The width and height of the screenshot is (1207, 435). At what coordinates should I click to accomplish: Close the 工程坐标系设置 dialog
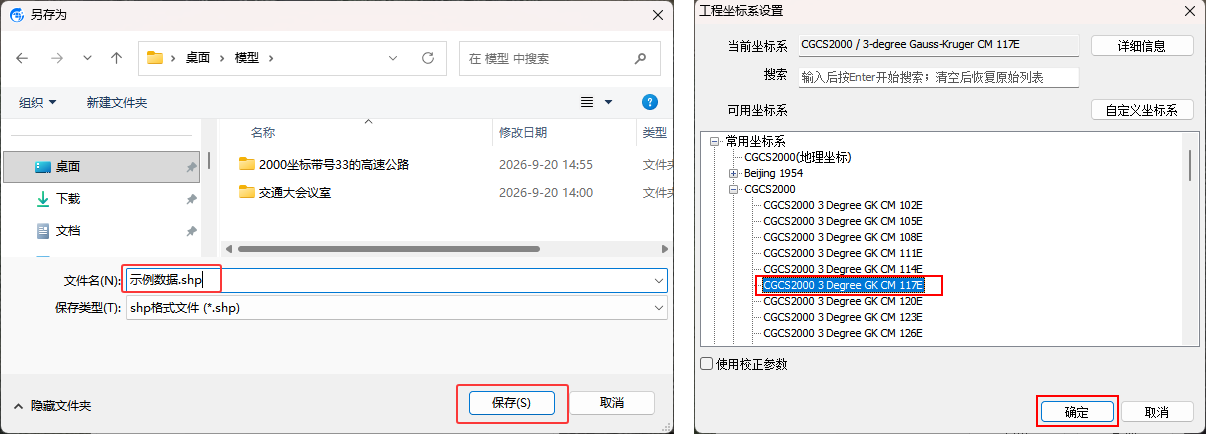click(1189, 11)
